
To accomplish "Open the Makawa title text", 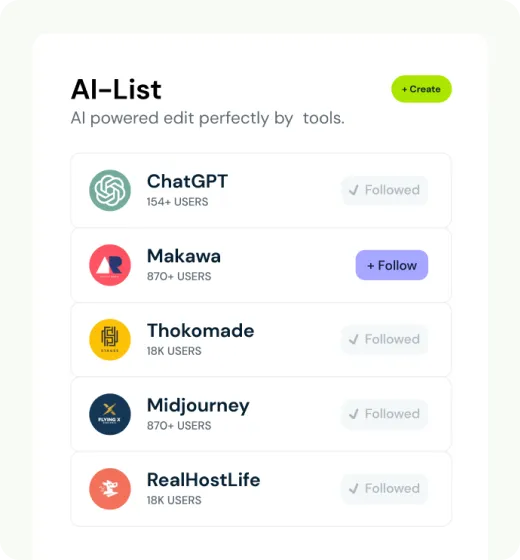I will [184, 256].
